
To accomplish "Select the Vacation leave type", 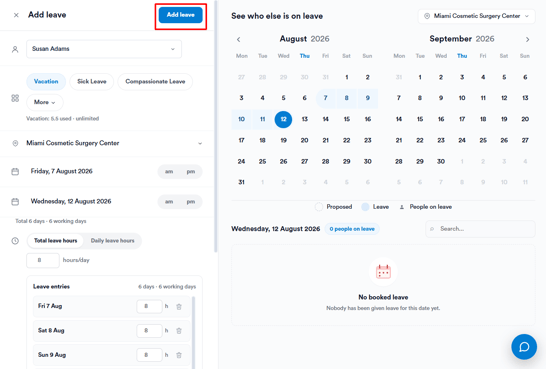I will tap(46, 81).
